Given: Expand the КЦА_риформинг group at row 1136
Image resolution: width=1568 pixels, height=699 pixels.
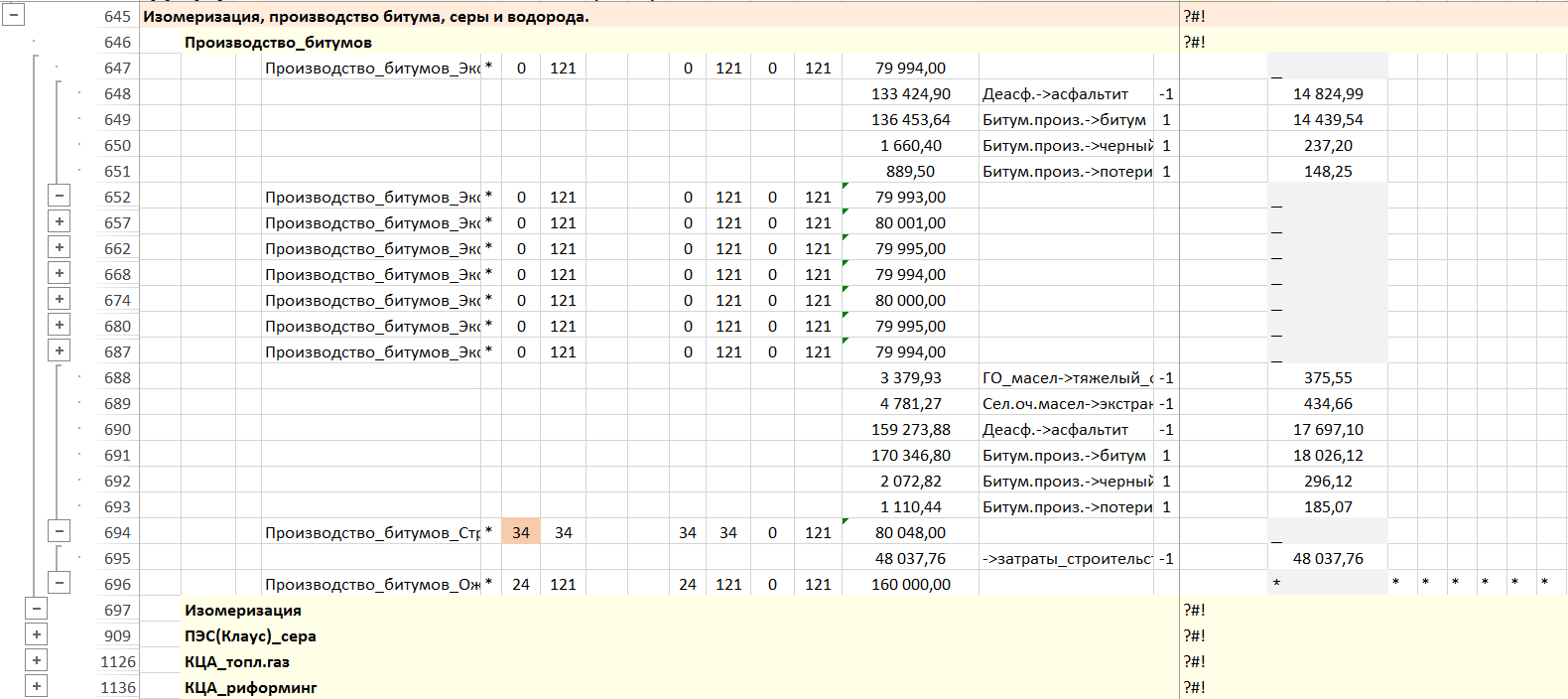Looking at the screenshot, I should [x=37, y=686].
